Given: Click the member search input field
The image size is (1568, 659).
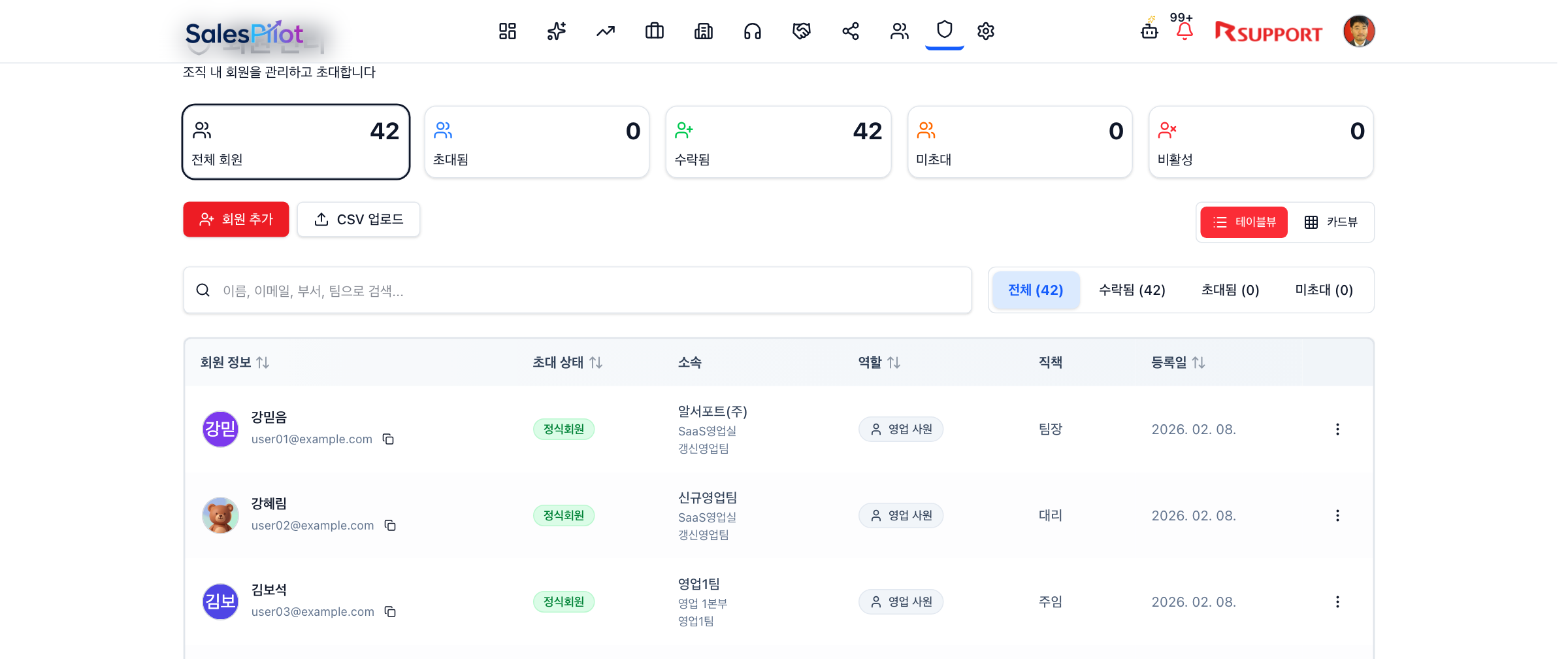Looking at the screenshot, I should (578, 290).
